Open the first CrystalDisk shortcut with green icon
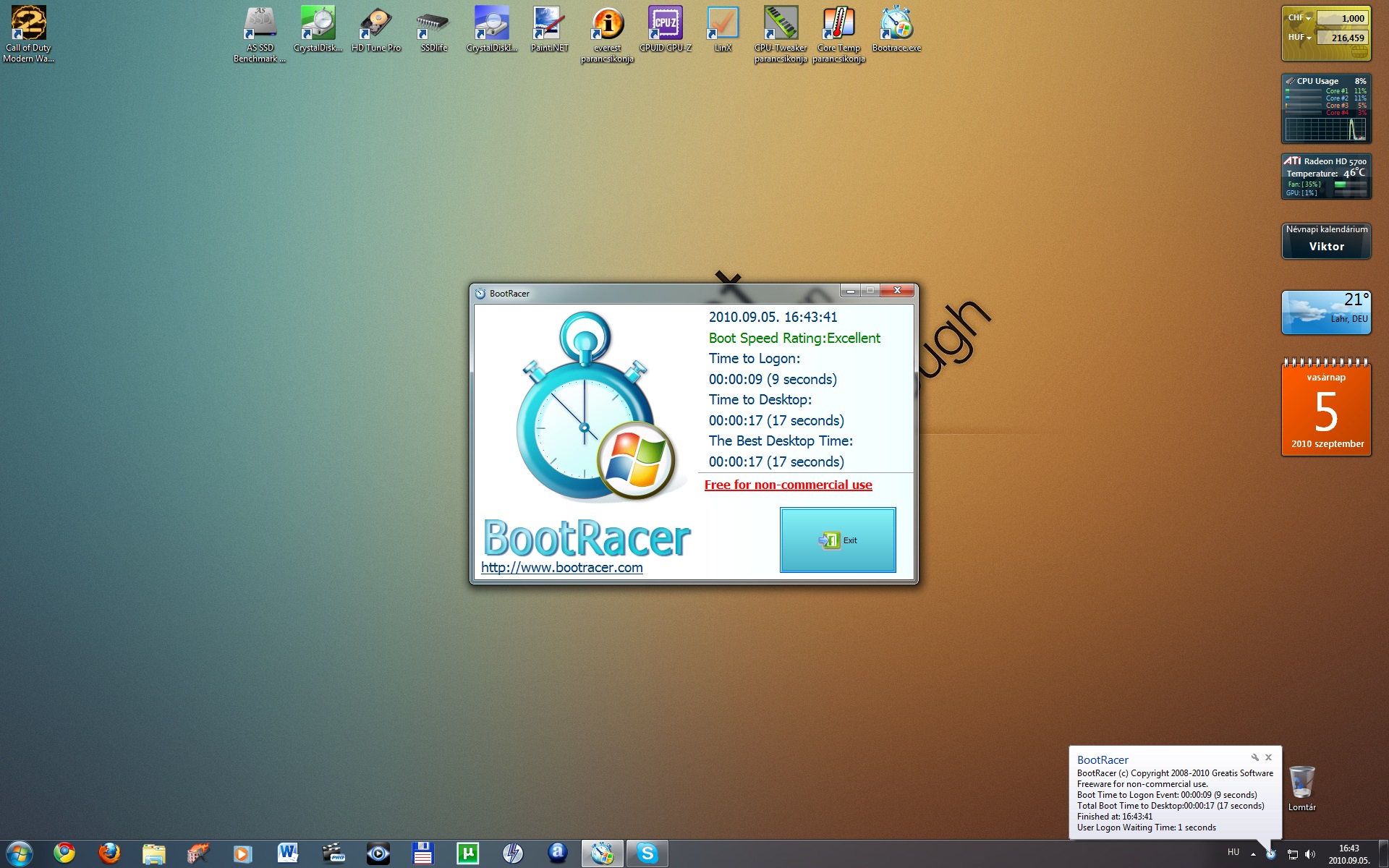 318,29
